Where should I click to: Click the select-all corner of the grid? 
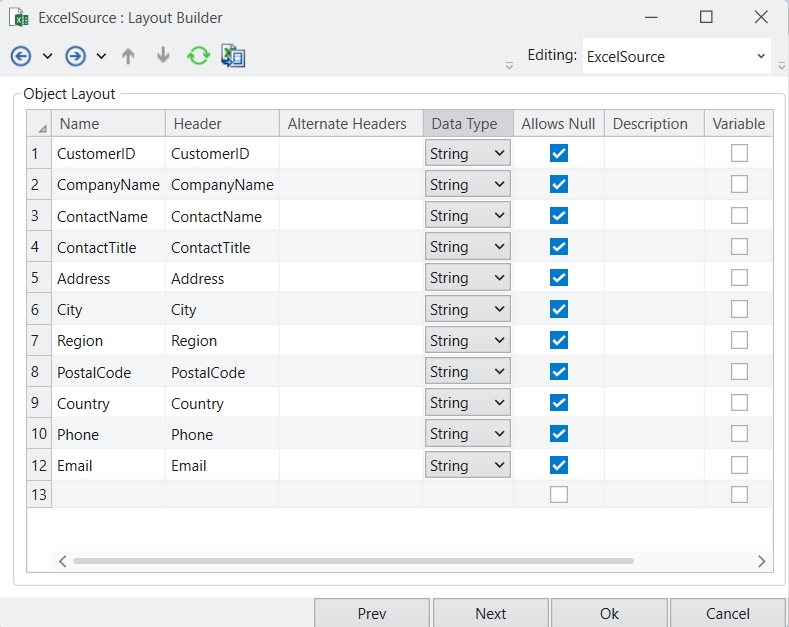click(40, 125)
